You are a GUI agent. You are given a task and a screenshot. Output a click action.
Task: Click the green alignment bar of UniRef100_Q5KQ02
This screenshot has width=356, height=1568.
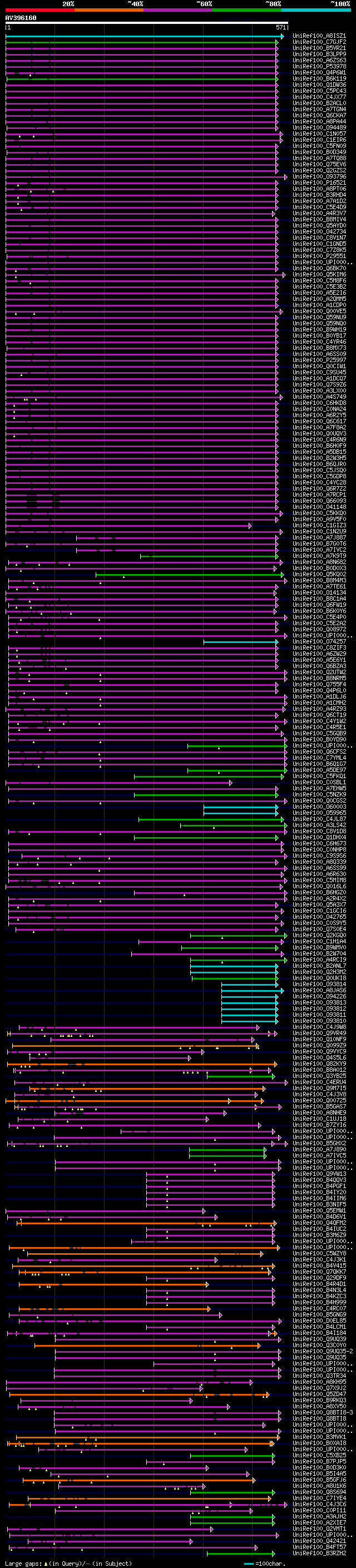[190, 575]
